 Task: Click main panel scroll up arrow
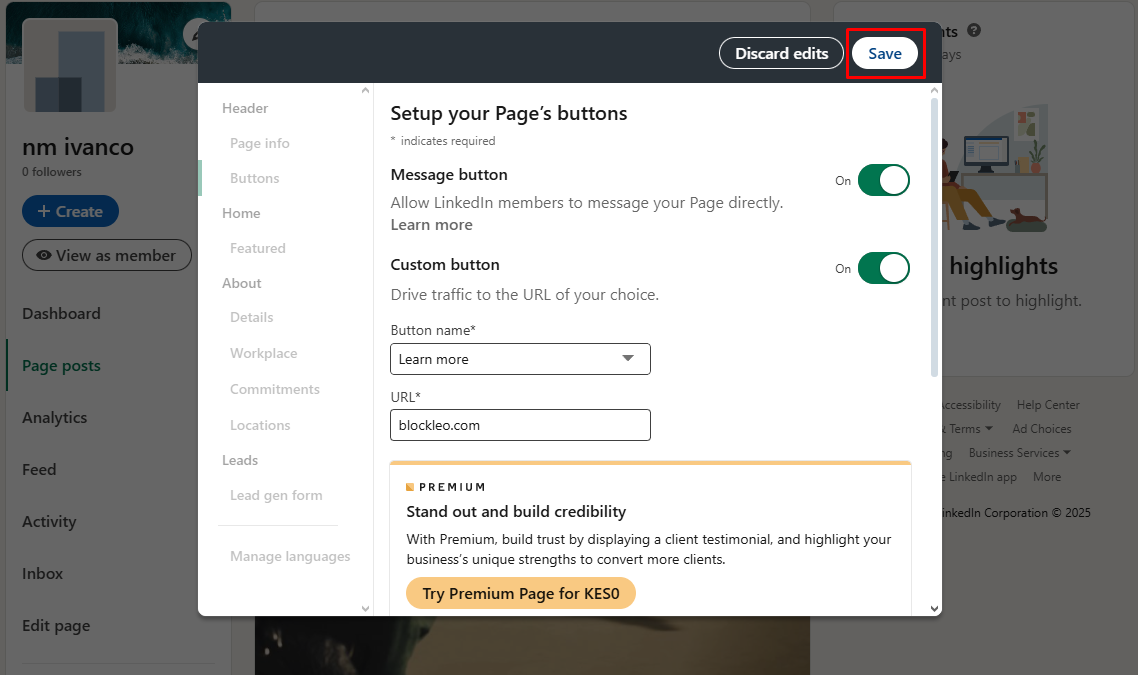(x=934, y=91)
